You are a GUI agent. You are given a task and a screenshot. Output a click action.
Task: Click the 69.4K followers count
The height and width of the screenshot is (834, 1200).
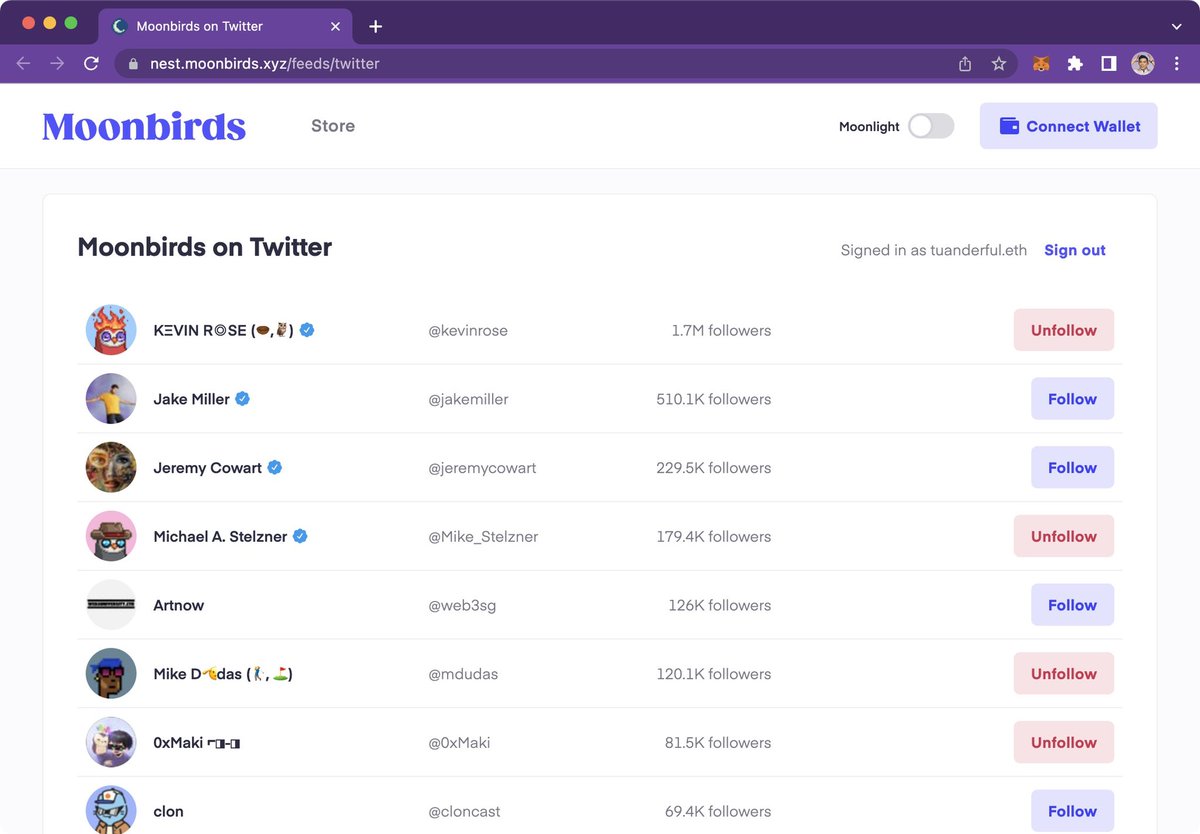point(718,811)
